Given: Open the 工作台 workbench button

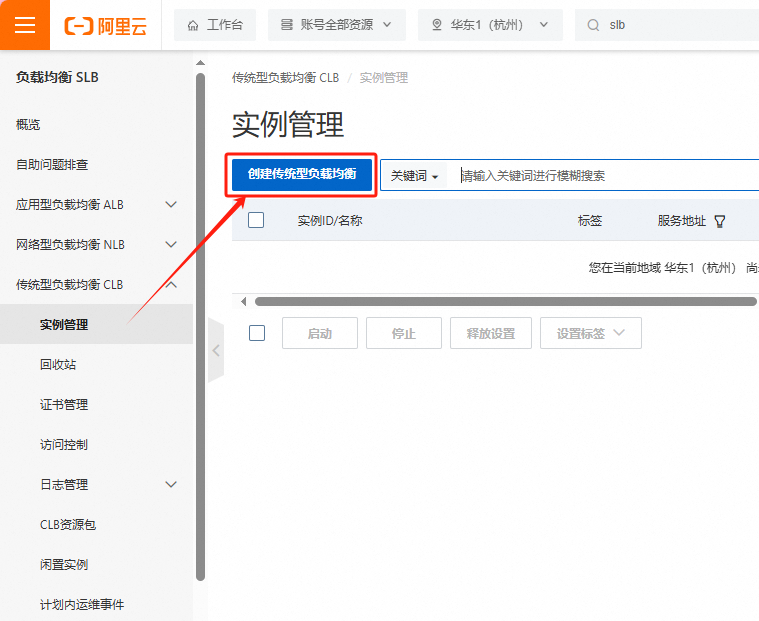Looking at the screenshot, I should pos(215,25).
